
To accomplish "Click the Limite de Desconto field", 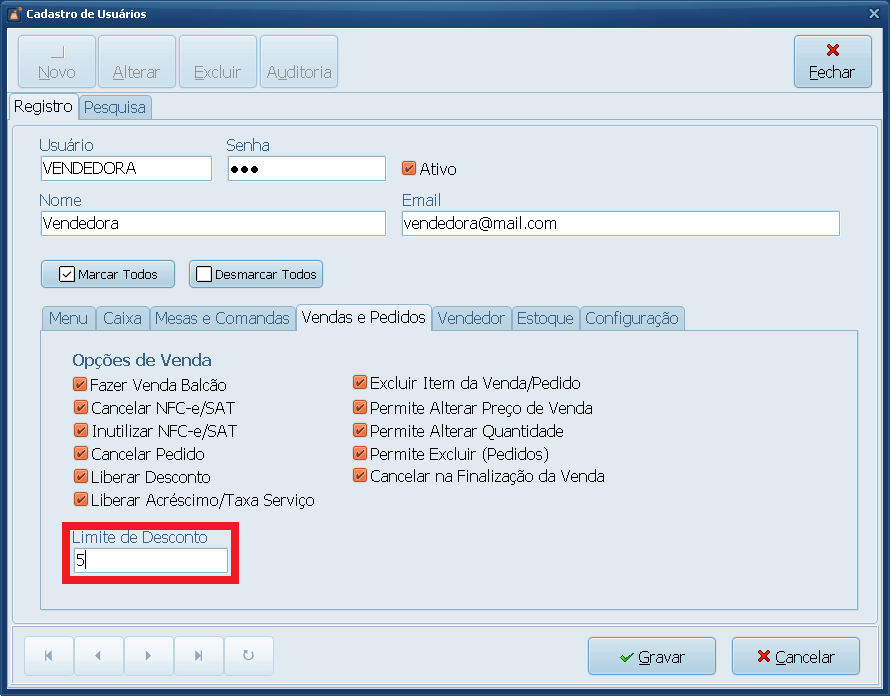I will 150,561.
